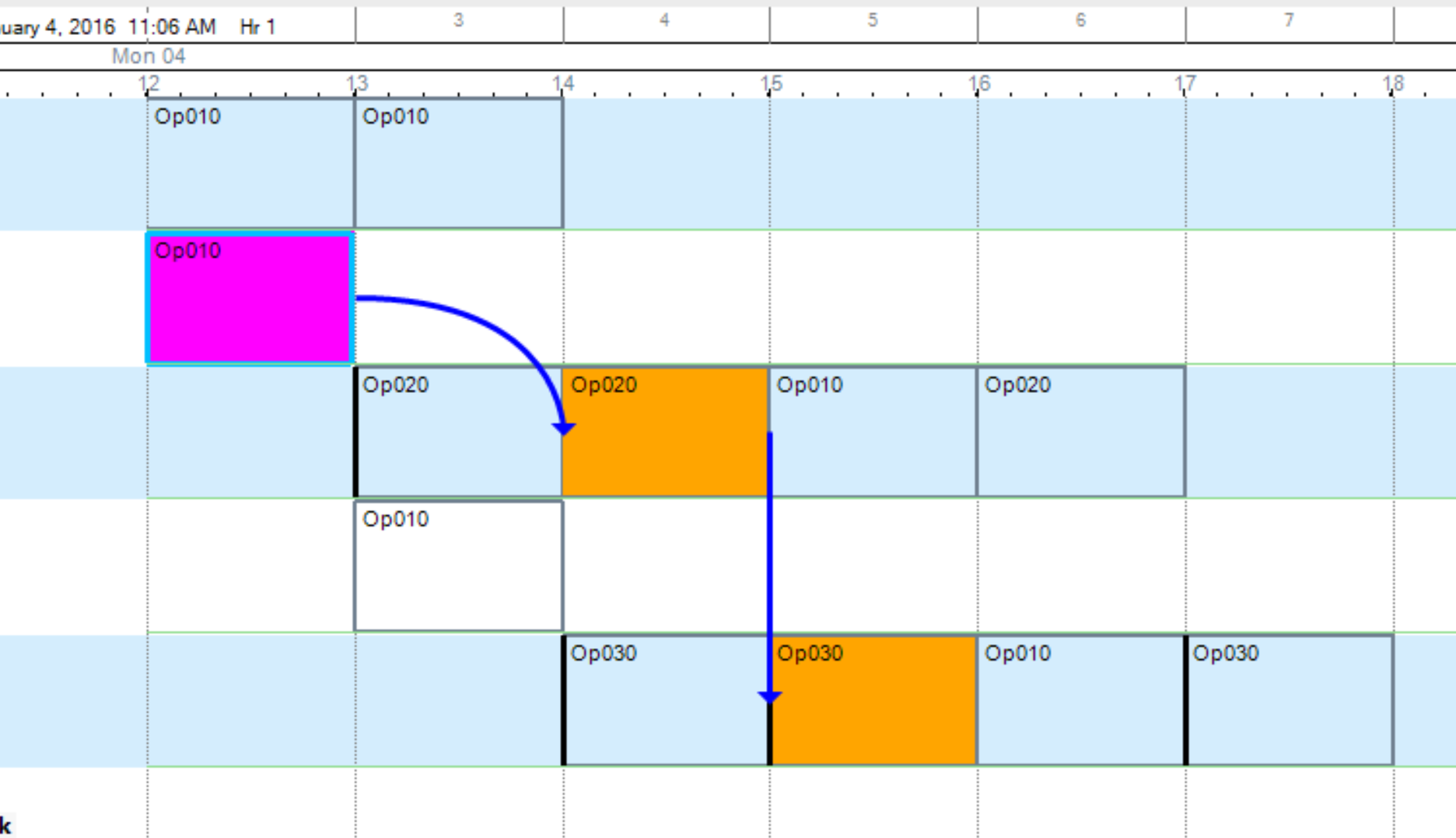This screenshot has height=838, width=1456.
Task: Select the magenta Op010 operation block
Action: (250, 298)
